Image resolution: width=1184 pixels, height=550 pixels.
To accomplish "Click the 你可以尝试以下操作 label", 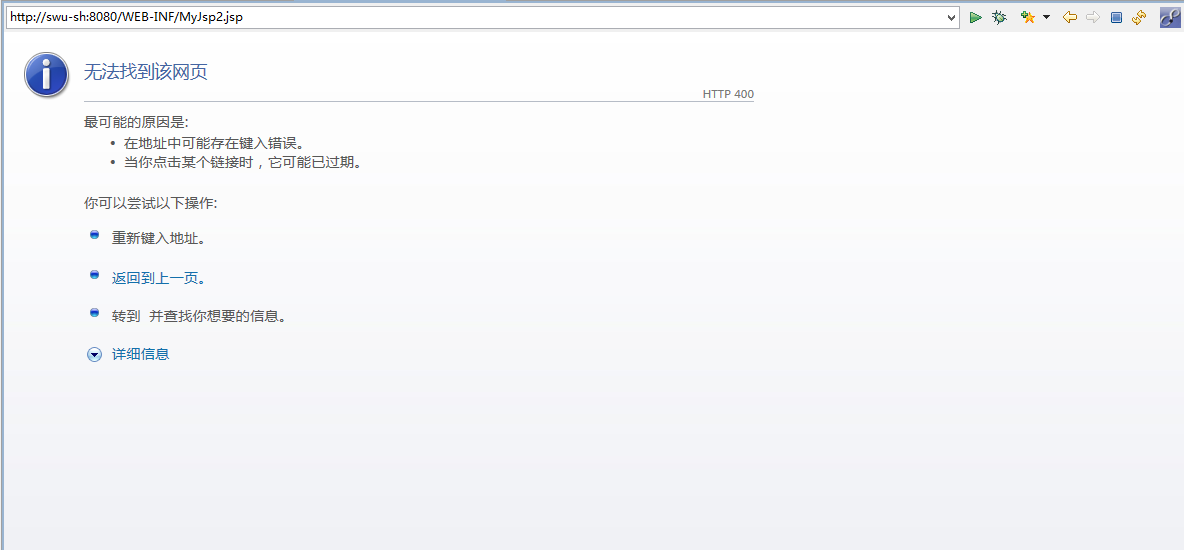I will 150,203.
